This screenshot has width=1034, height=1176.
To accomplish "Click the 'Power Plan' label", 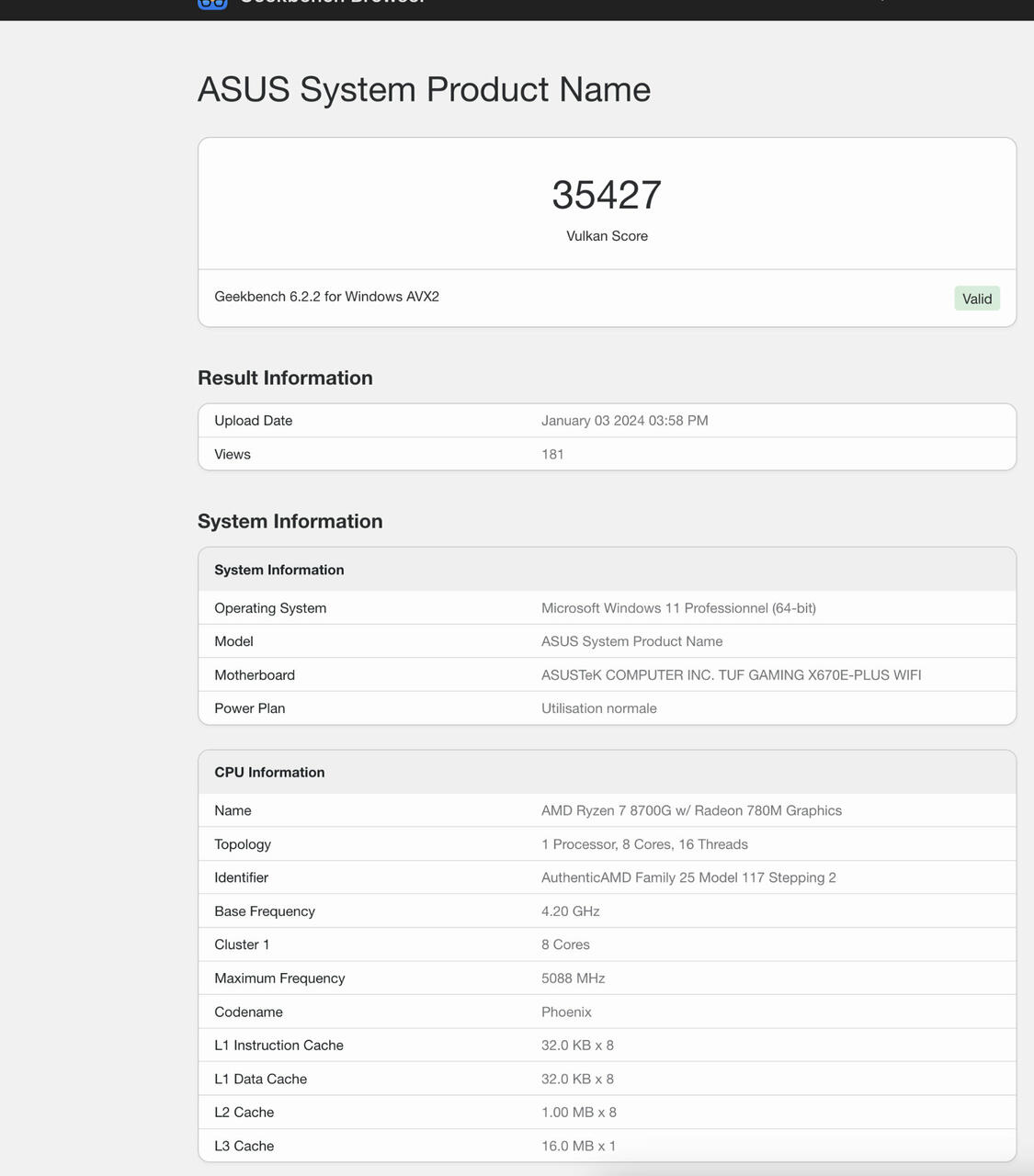I will pos(250,708).
